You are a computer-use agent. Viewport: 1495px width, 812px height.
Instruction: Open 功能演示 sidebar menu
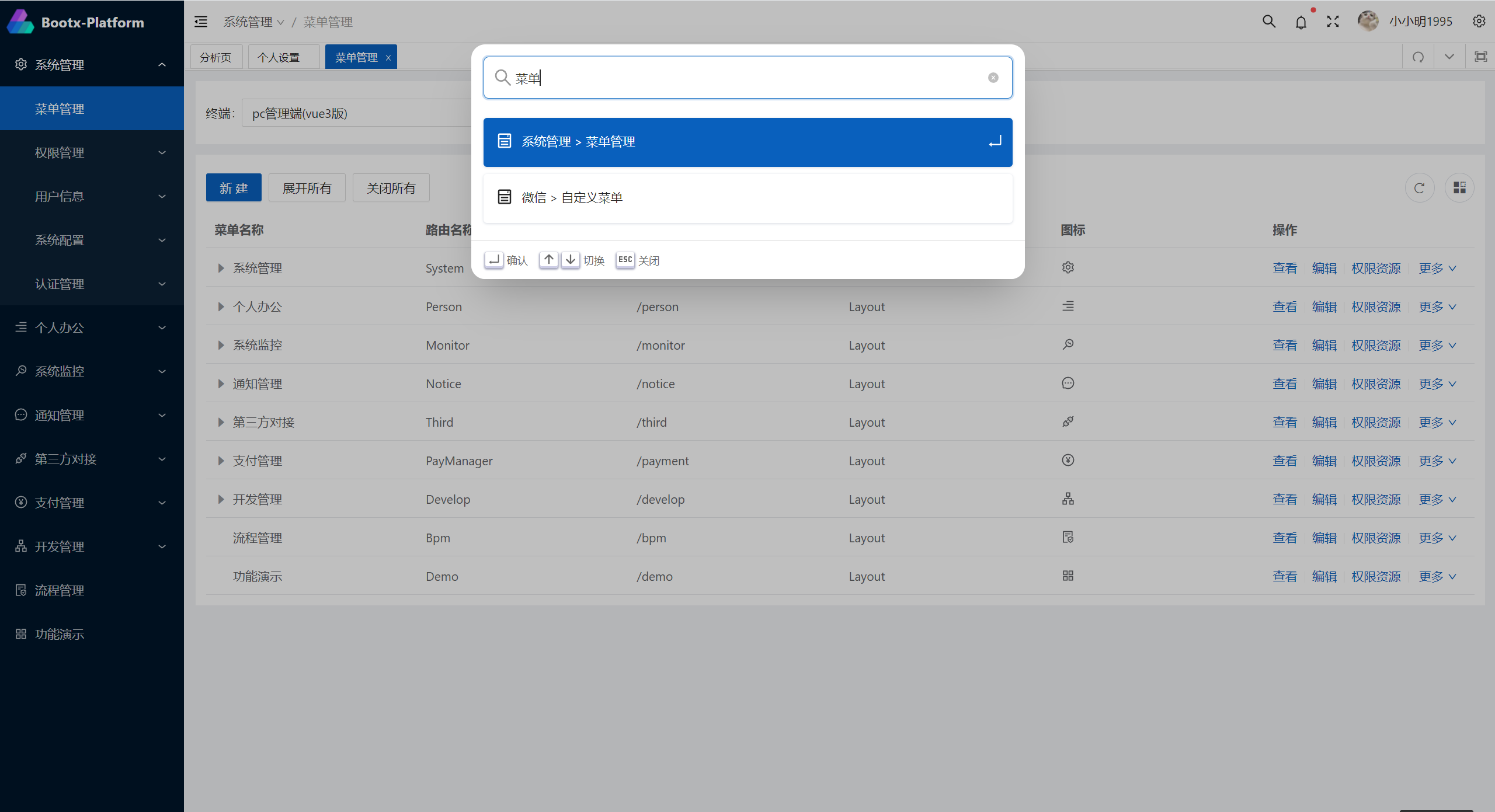[x=92, y=635]
